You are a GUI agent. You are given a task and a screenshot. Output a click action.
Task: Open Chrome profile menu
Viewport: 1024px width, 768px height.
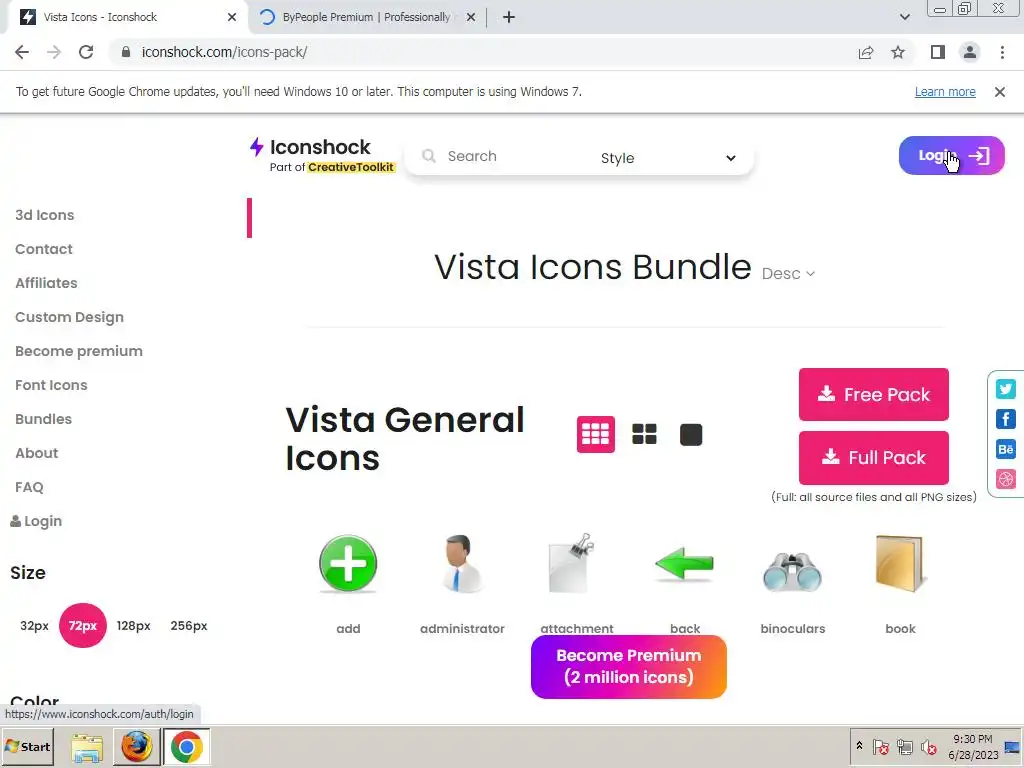tap(970, 52)
